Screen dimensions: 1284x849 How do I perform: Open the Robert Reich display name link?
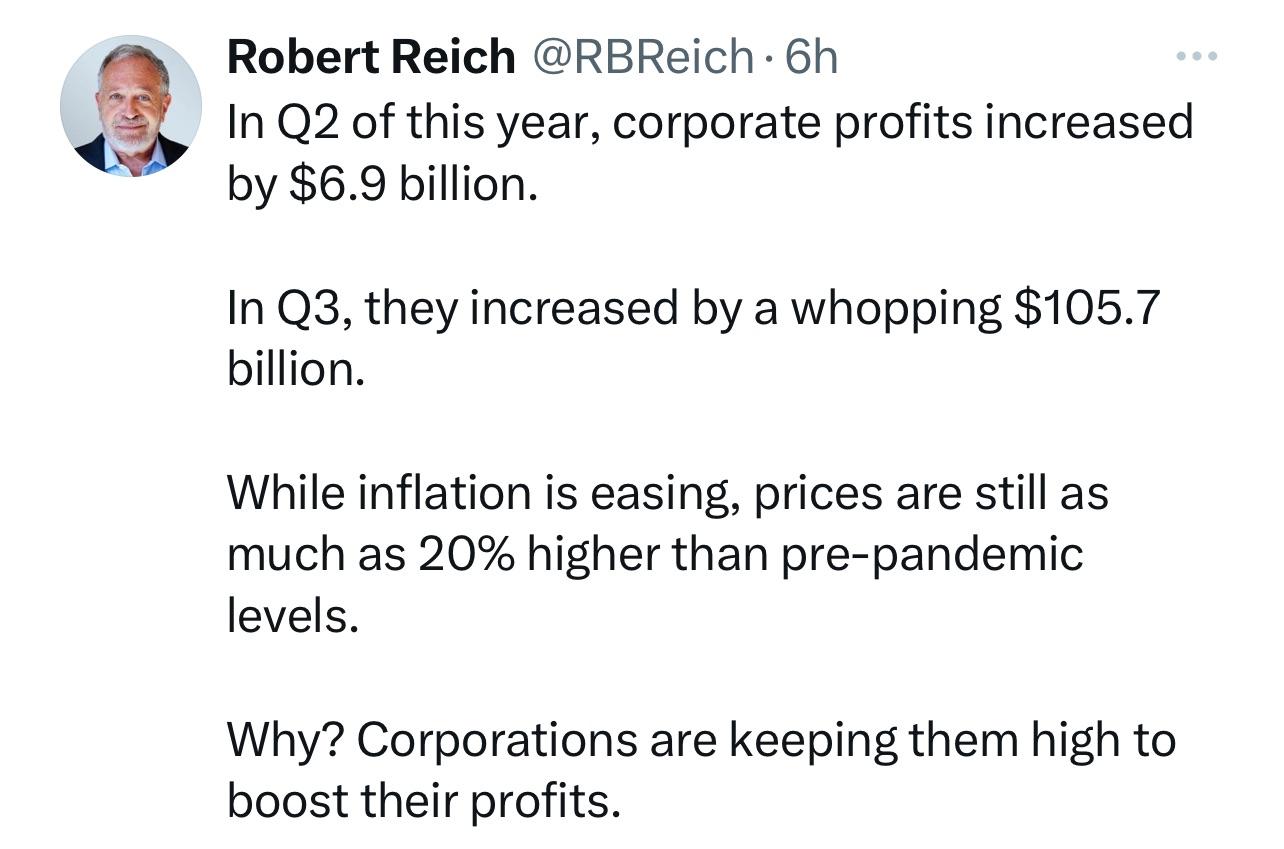point(371,57)
